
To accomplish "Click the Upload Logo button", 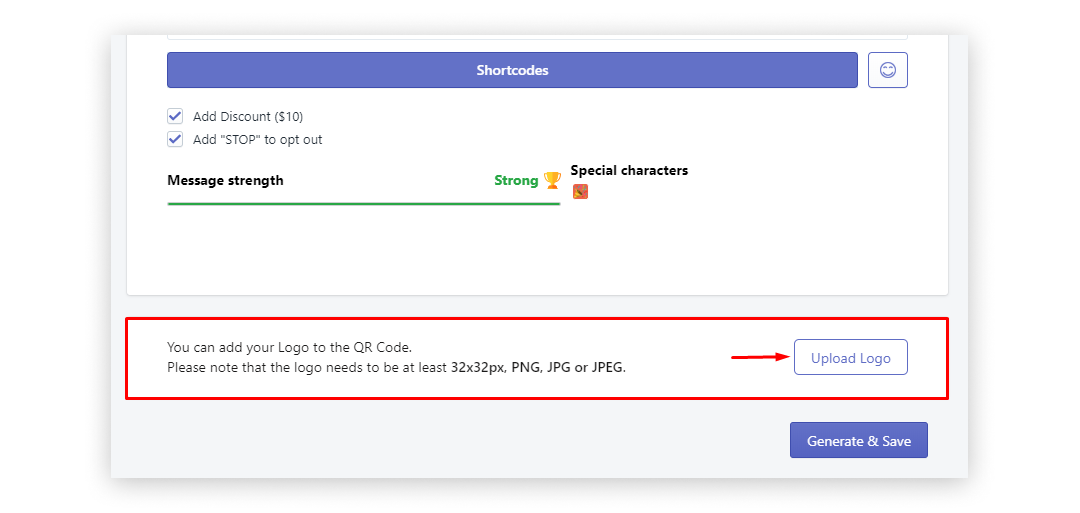I will (851, 357).
